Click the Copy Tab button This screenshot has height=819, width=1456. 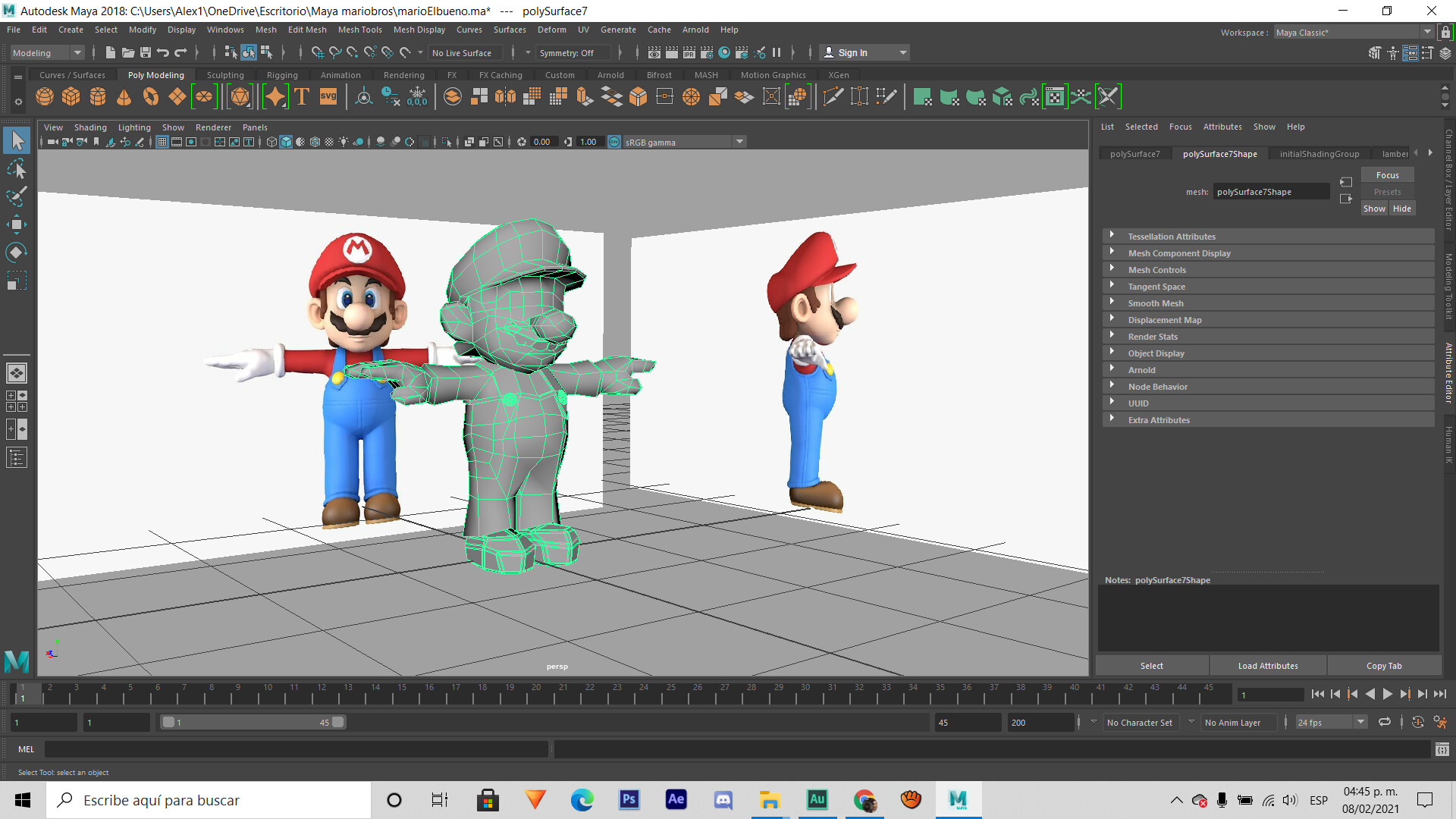coord(1384,665)
